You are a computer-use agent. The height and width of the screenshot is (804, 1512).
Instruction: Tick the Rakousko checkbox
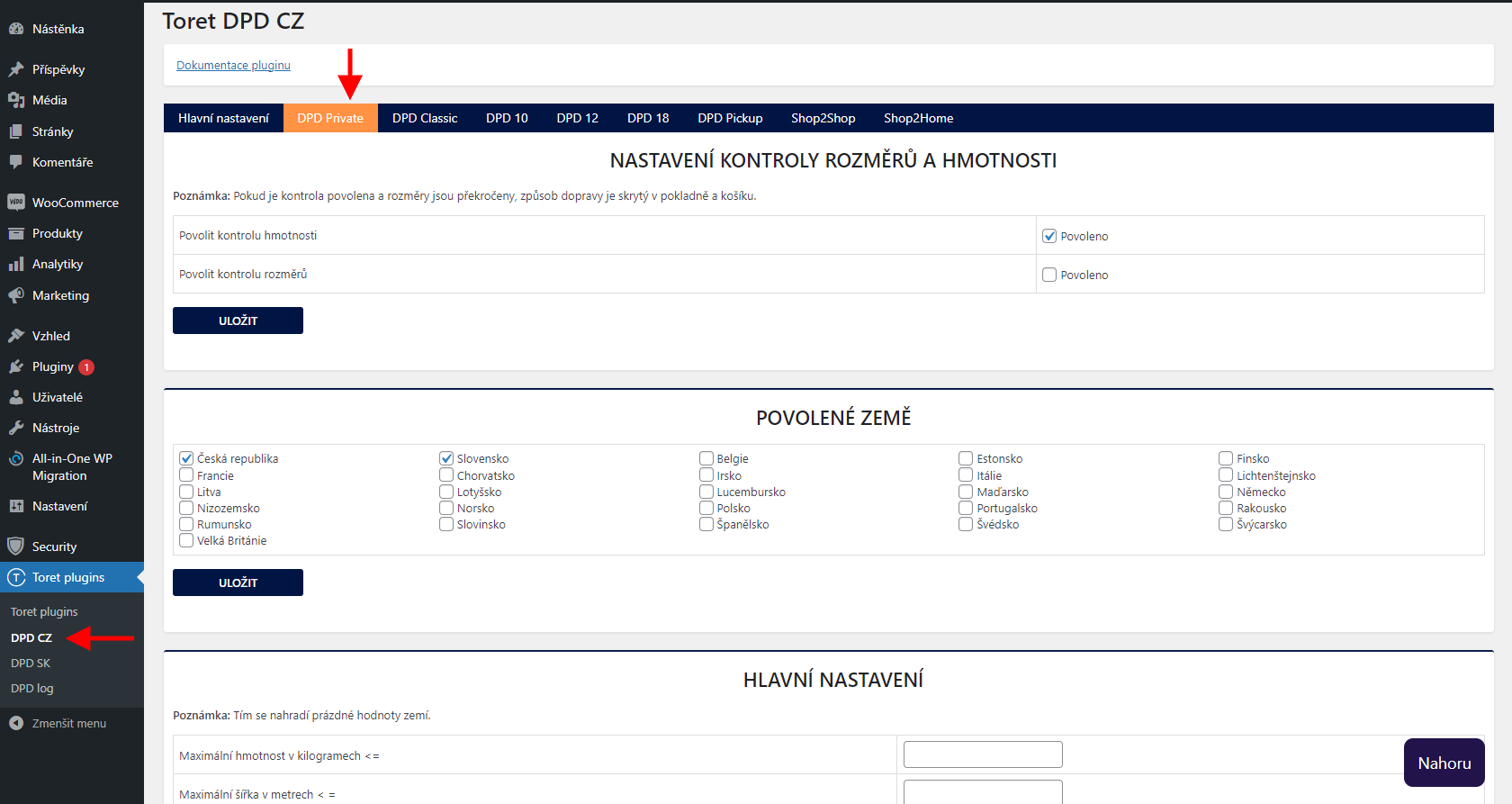click(1226, 508)
